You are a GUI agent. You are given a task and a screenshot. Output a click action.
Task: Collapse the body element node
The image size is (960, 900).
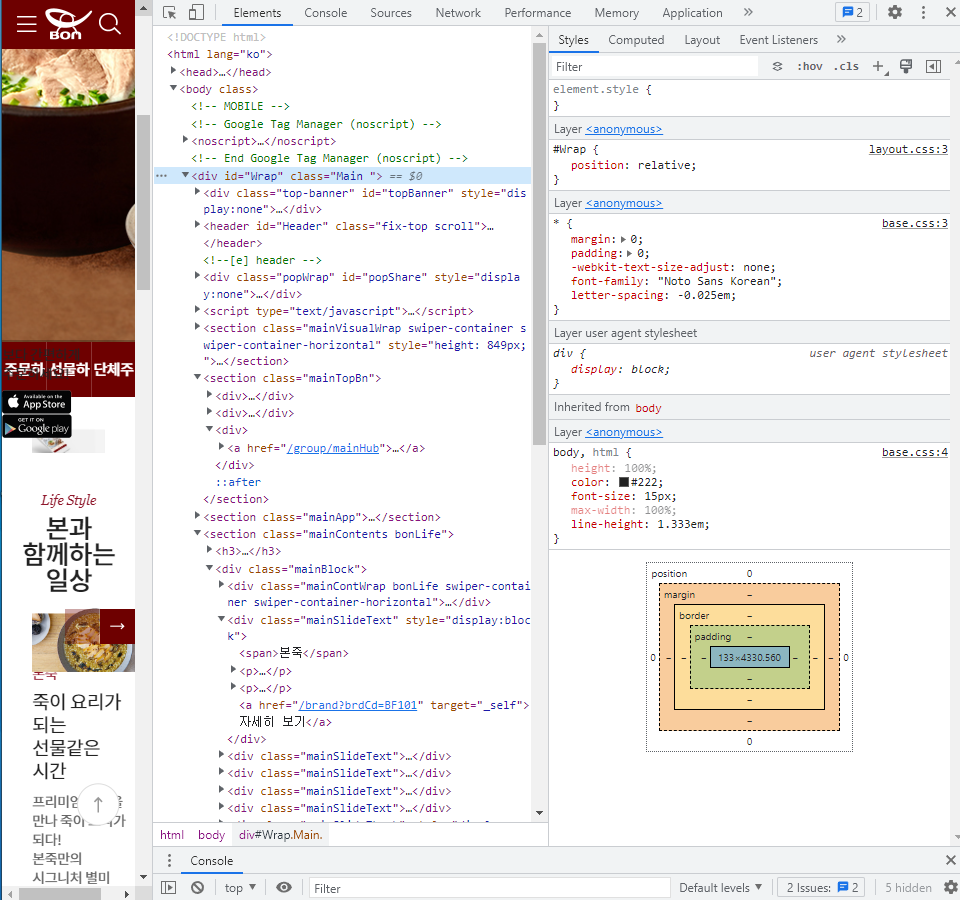[x=173, y=88]
